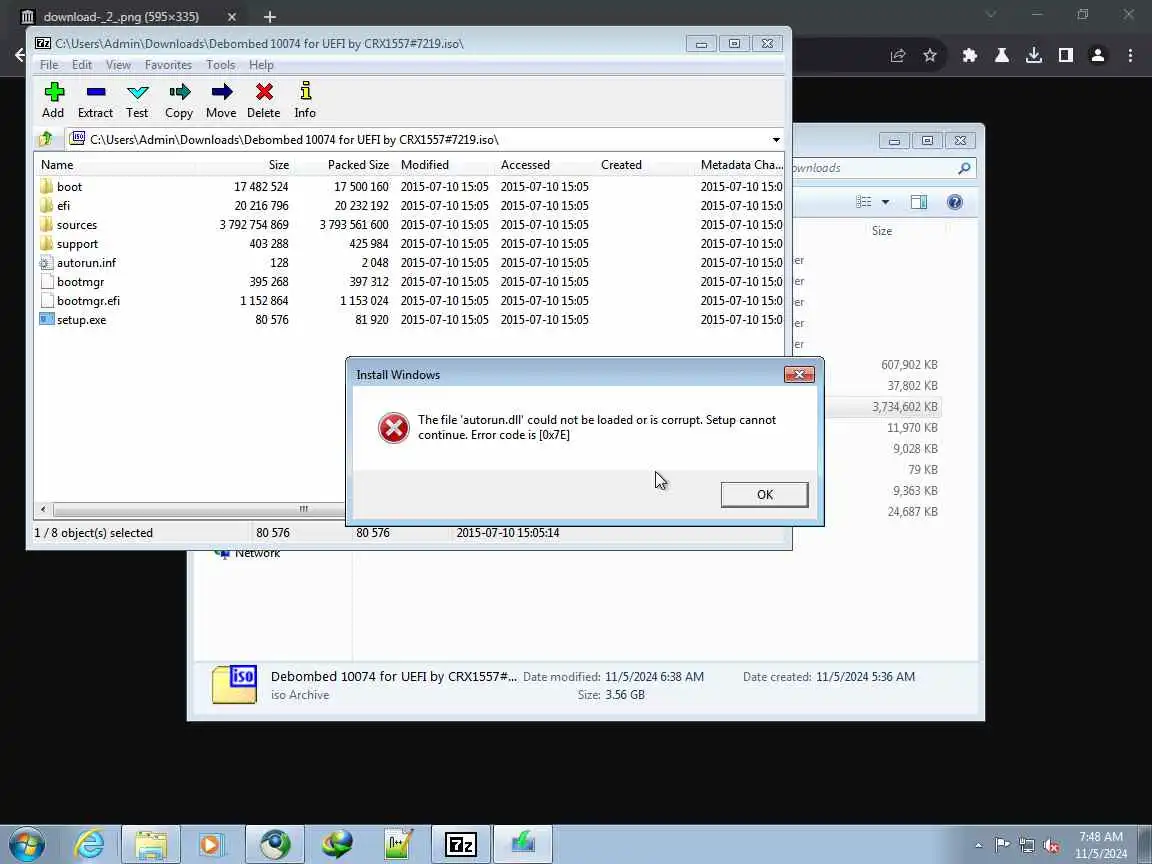Screen dimensions: 1152x864
Task: Open the File menu in 7-Zip
Action: pyautogui.click(x=48, y=65)
